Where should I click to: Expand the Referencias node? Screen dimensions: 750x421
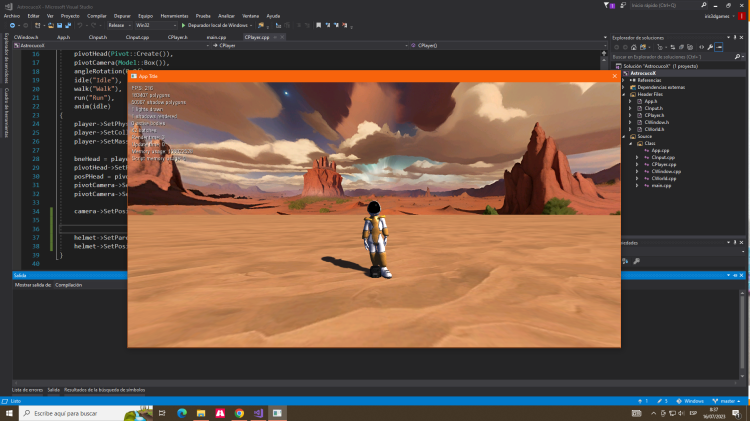click(624, 80)
